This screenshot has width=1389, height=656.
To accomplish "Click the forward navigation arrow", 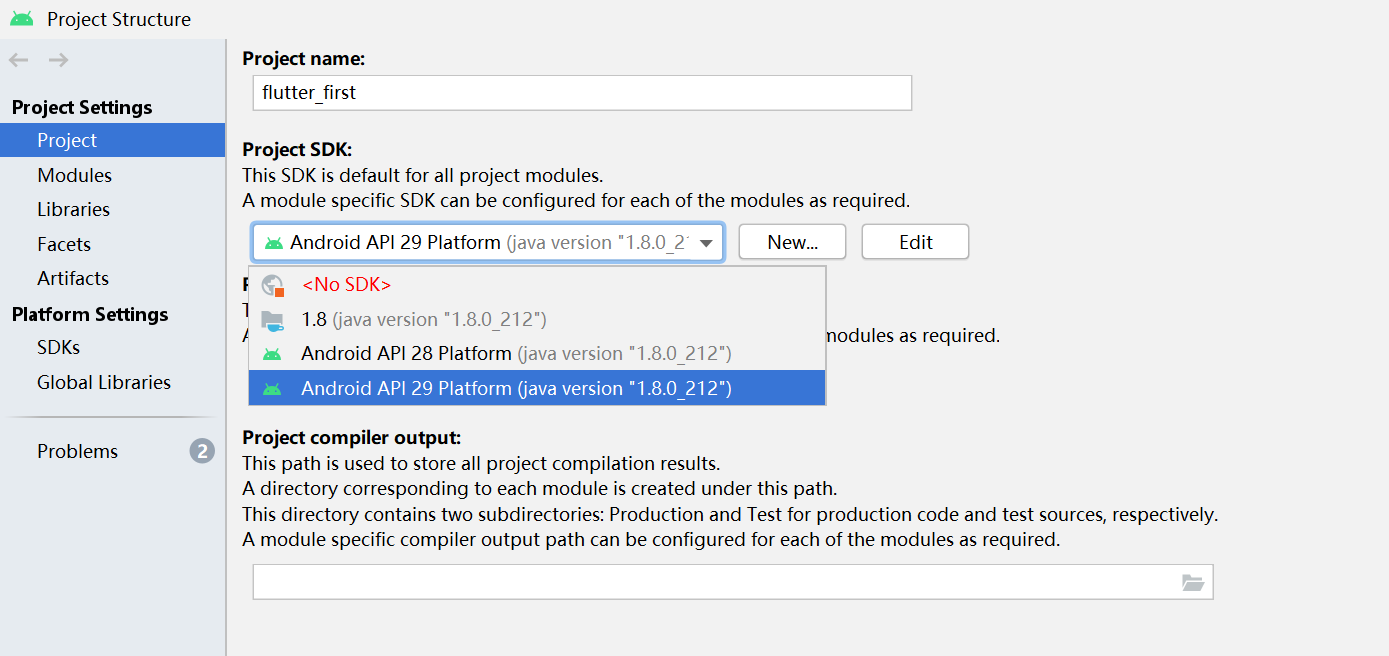I will click(x=59, y=60).
